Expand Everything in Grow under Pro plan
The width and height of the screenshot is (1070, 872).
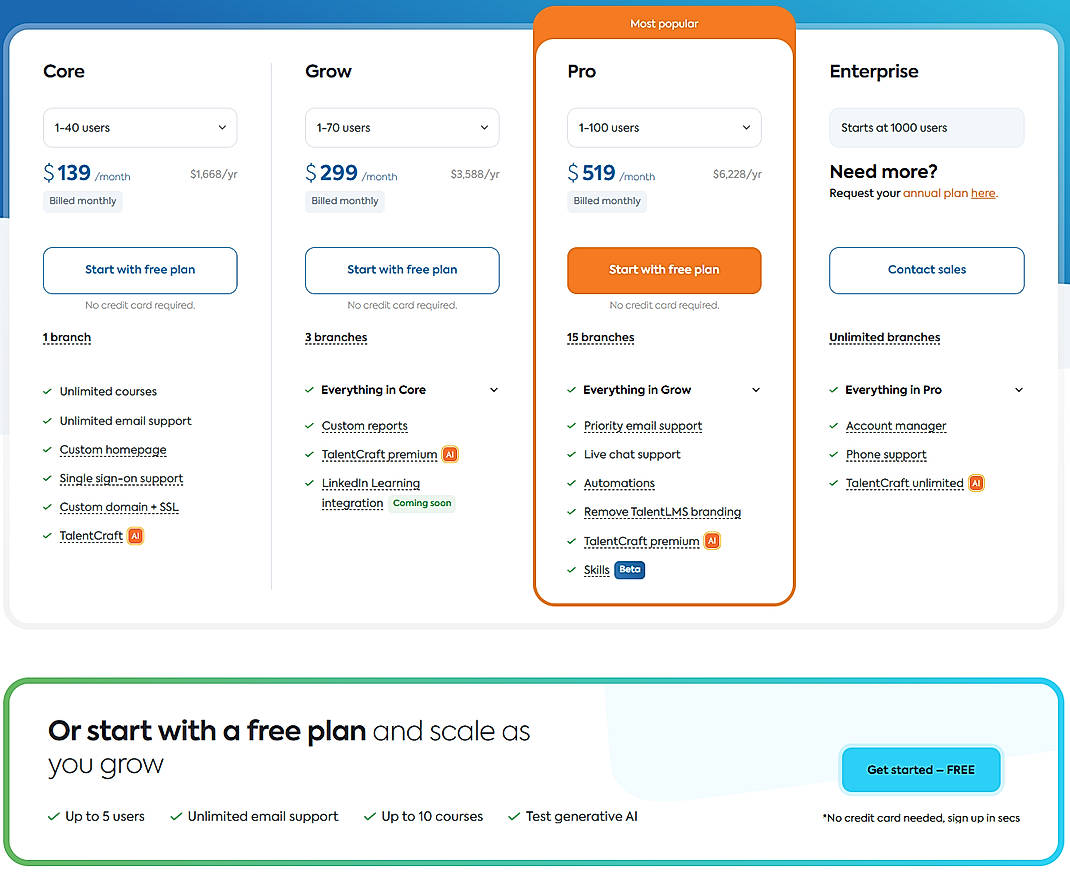coord(755,389)
